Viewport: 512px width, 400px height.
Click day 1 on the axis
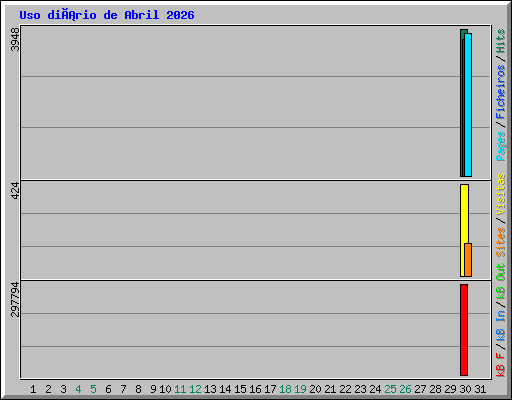33,389
